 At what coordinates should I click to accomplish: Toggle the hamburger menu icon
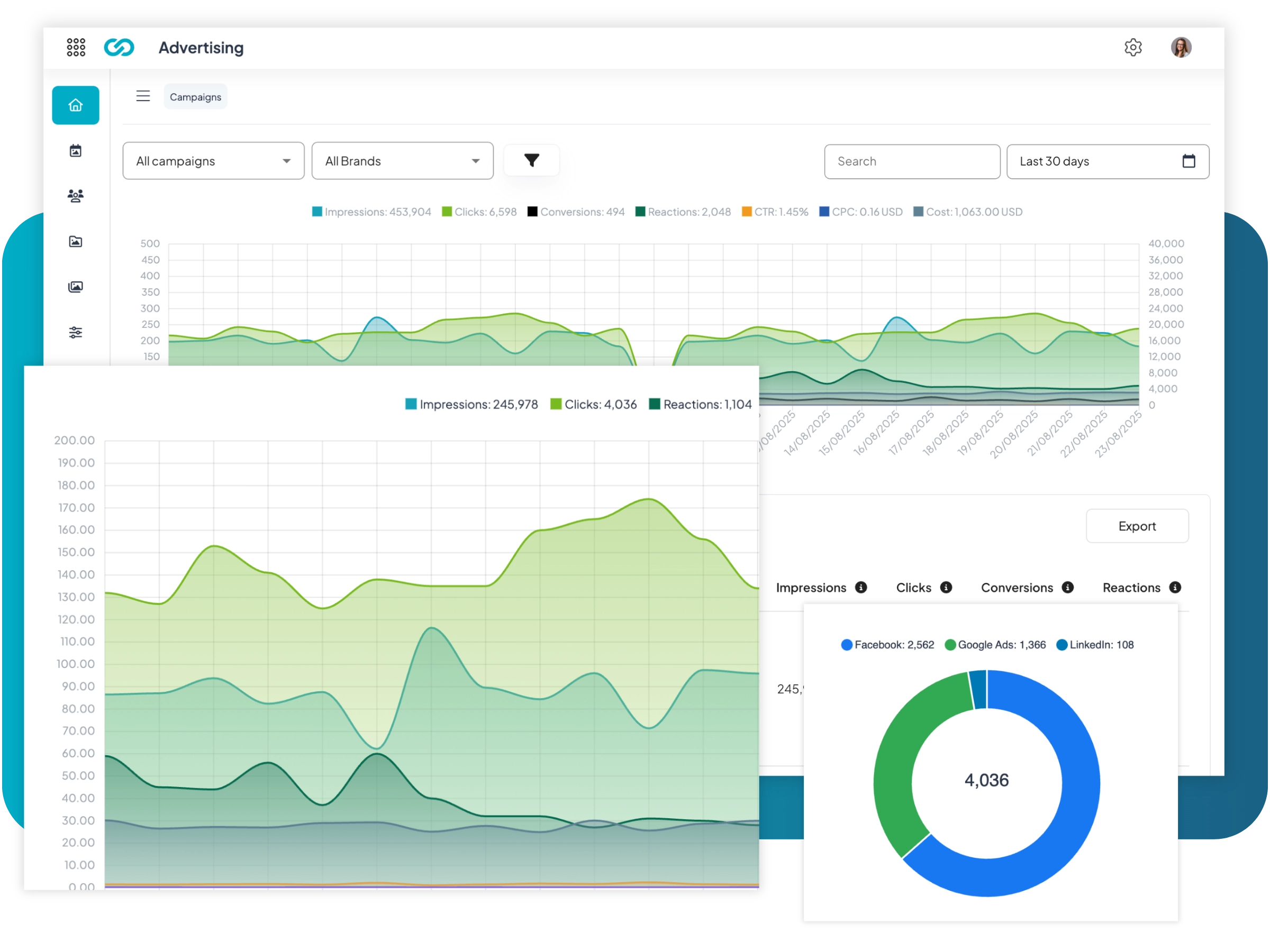point(143,96)
